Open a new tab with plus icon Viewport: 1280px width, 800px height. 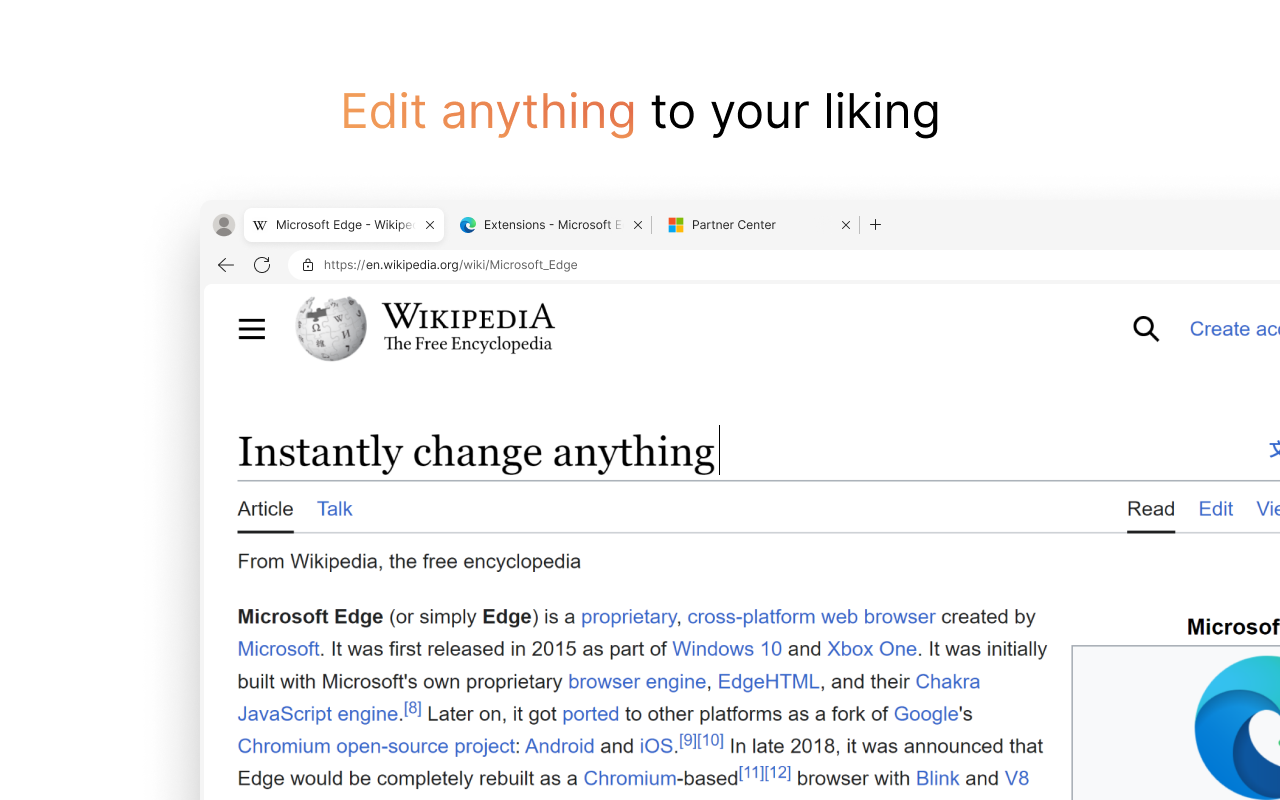tap(876, 225)
